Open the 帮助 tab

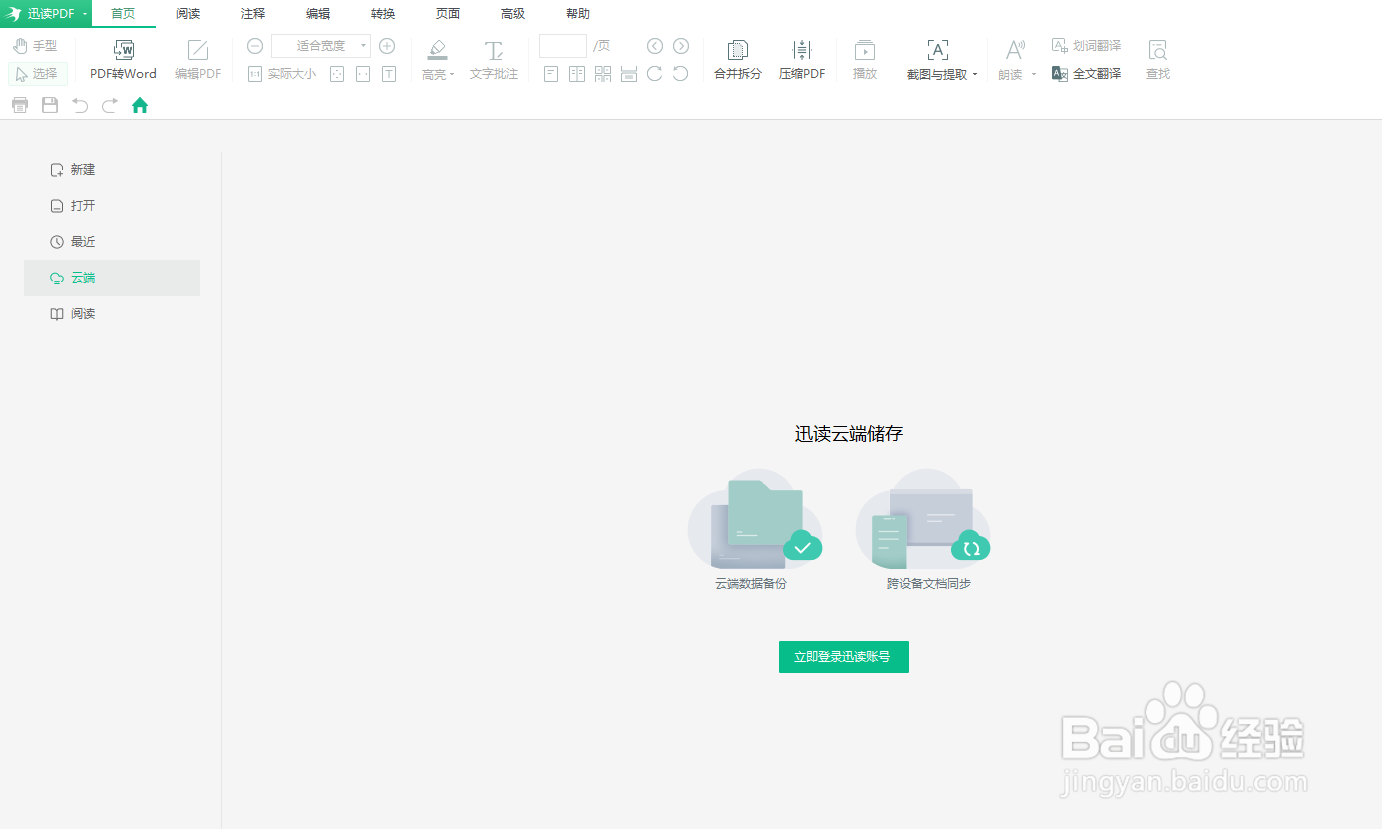[578, 14]
